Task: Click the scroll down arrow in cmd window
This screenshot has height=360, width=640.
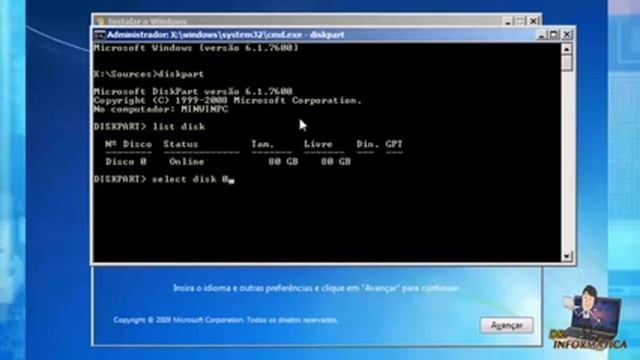Action: click(x=567, y=256)
